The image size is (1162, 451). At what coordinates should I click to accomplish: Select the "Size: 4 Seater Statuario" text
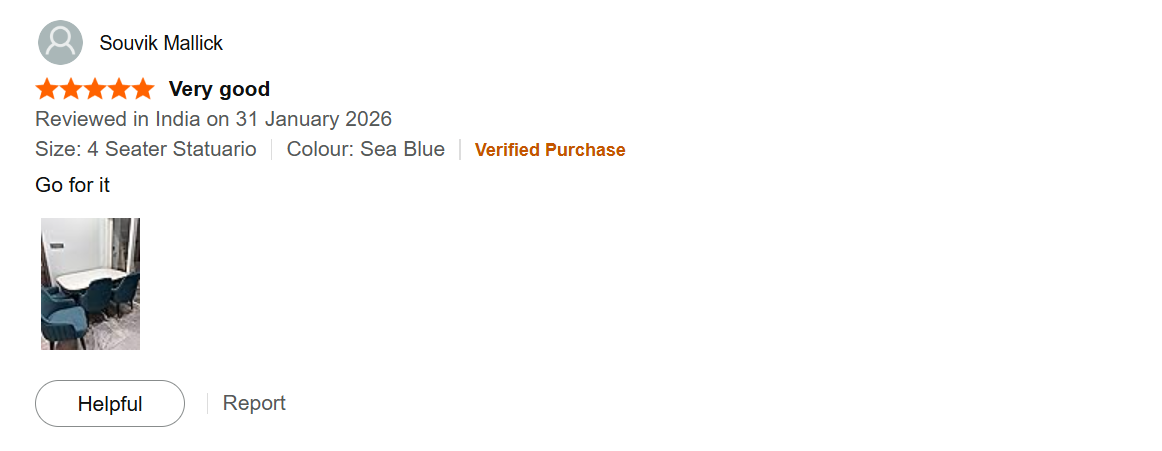pyautogui.click(x=146, y=149)
